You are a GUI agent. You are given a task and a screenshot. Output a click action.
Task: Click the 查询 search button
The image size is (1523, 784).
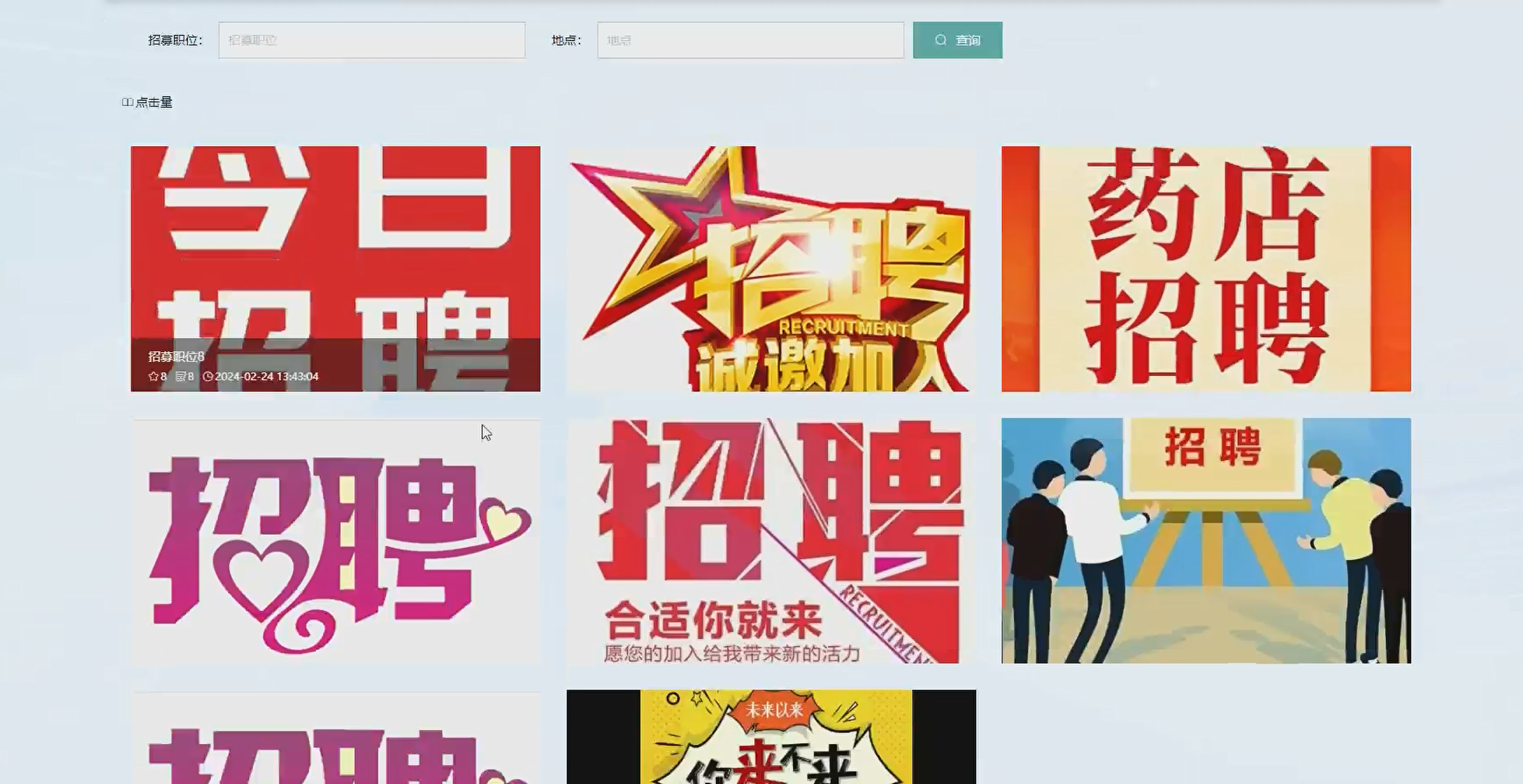click(x=957, y=40)
